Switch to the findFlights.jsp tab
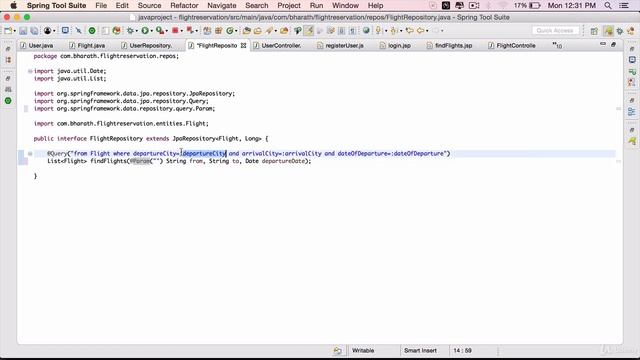640x360 pixels. [x=449, y=46]
